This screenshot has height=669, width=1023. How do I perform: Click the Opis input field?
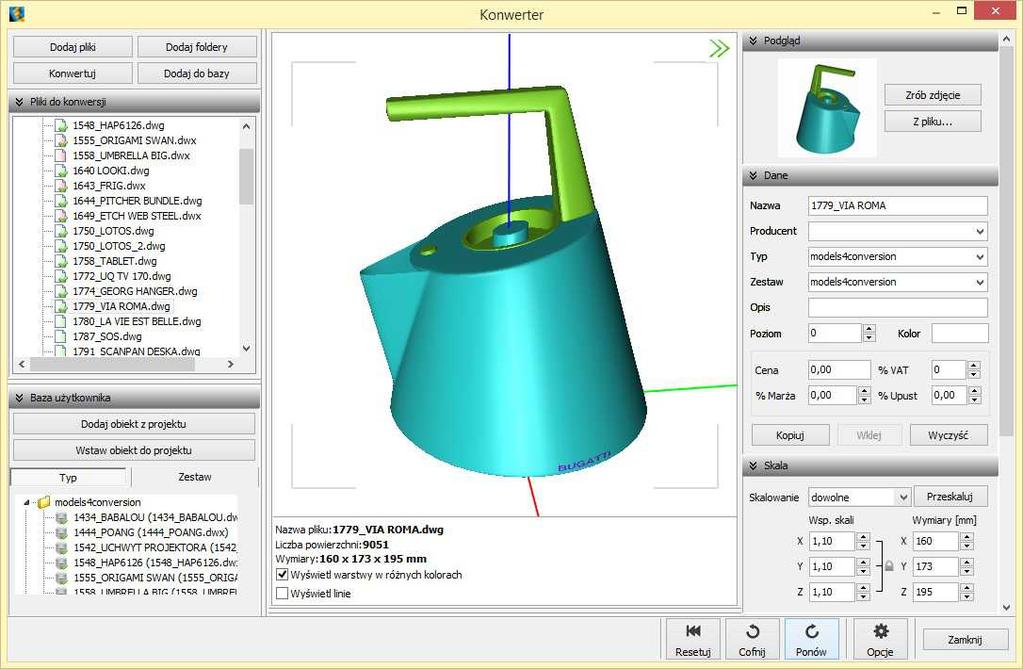tap(897, 307)
